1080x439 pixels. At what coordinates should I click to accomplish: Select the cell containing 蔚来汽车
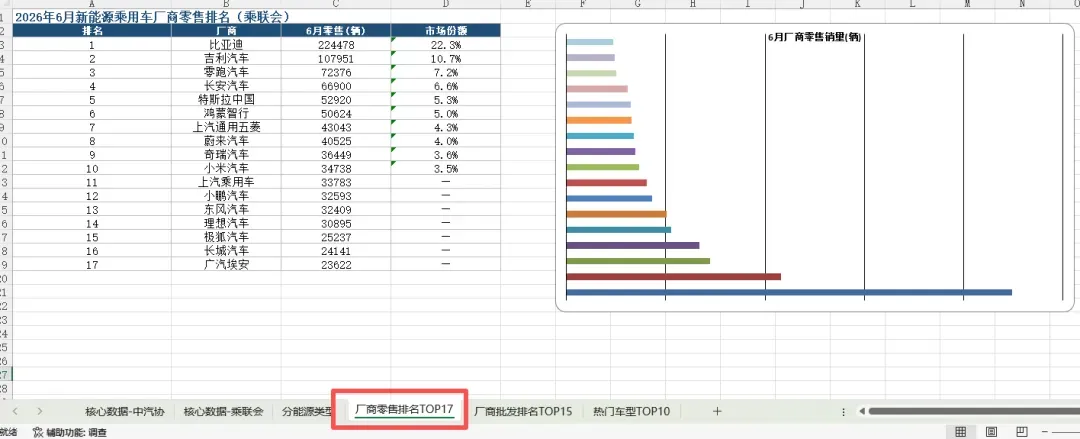pos(226,141)
